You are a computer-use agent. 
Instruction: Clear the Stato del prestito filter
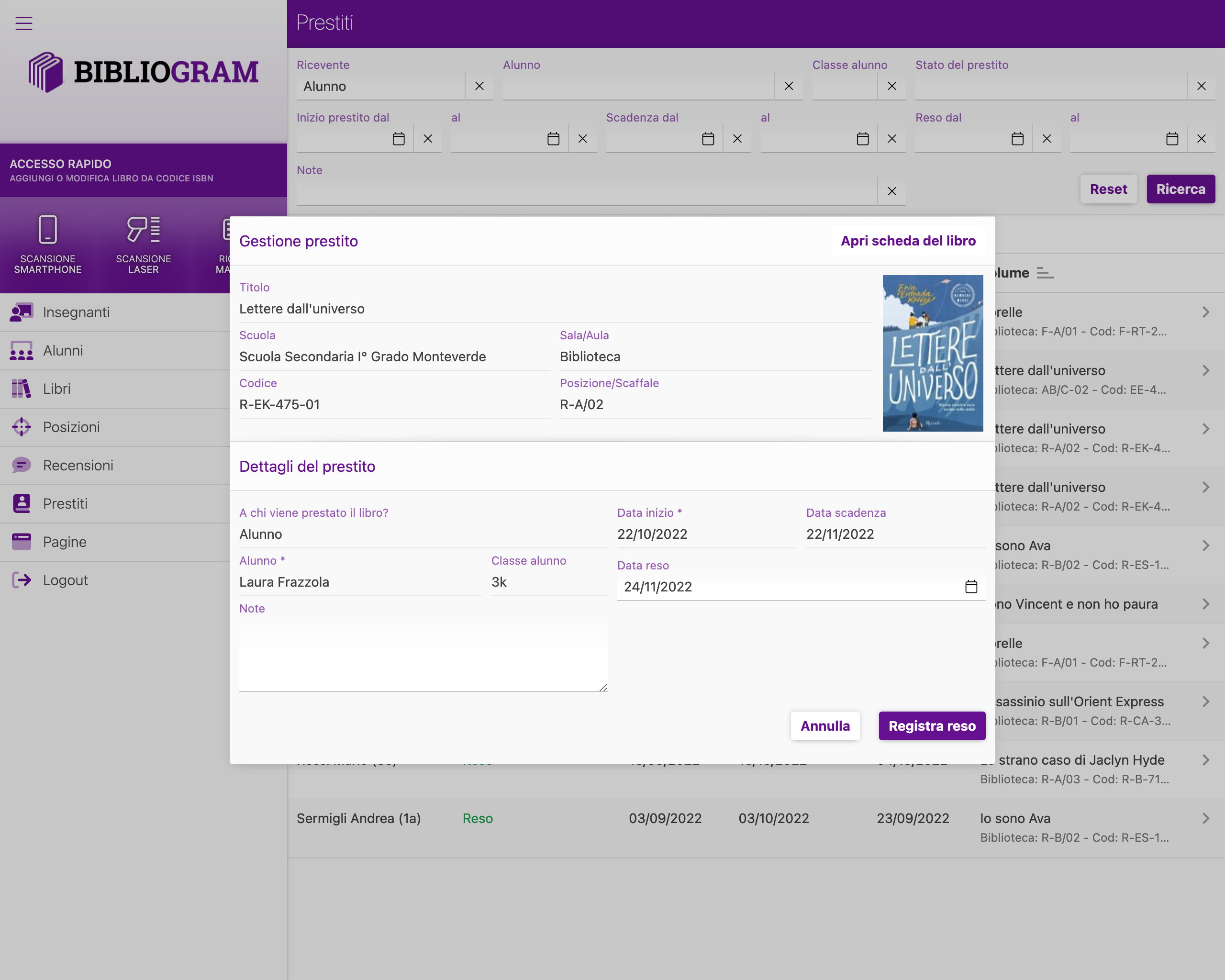1201,86
